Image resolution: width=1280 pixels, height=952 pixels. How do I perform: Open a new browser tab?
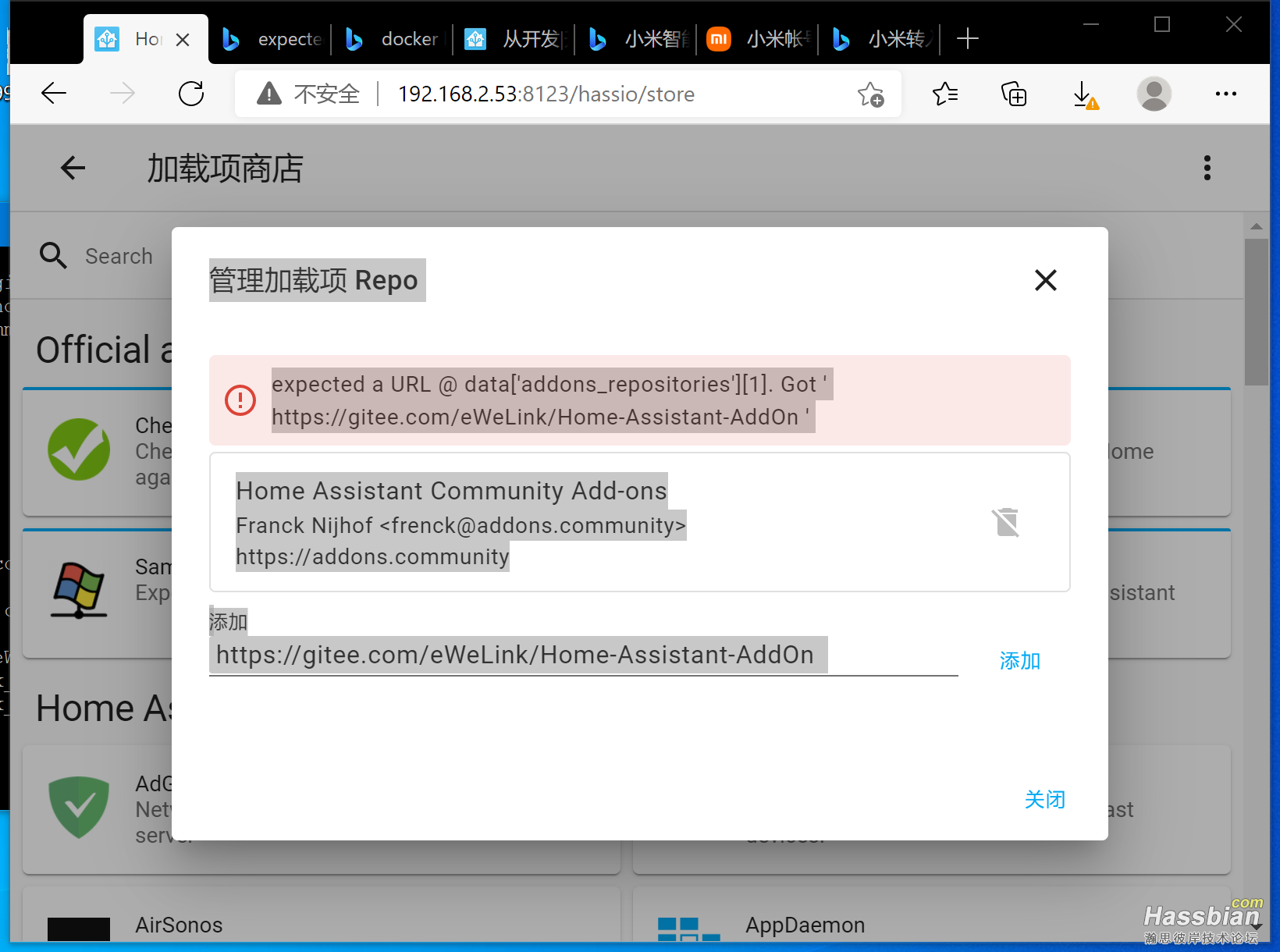967,38
